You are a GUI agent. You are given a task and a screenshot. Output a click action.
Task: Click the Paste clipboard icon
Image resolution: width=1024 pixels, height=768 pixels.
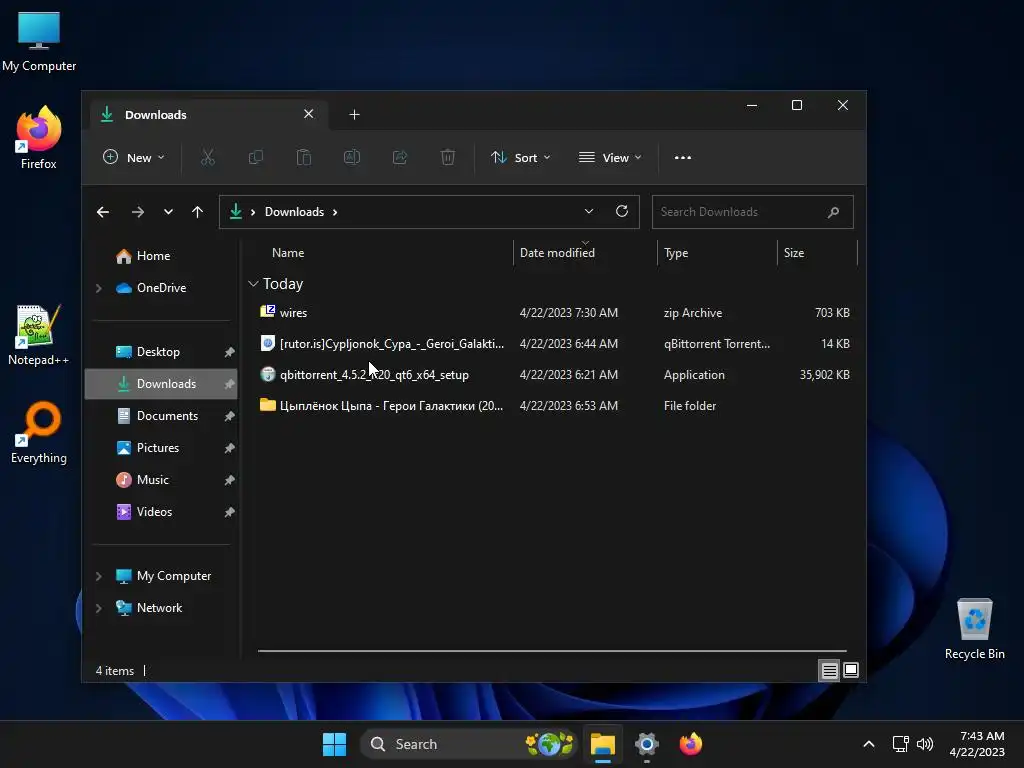pyautogui.click(x=304, y=157)
